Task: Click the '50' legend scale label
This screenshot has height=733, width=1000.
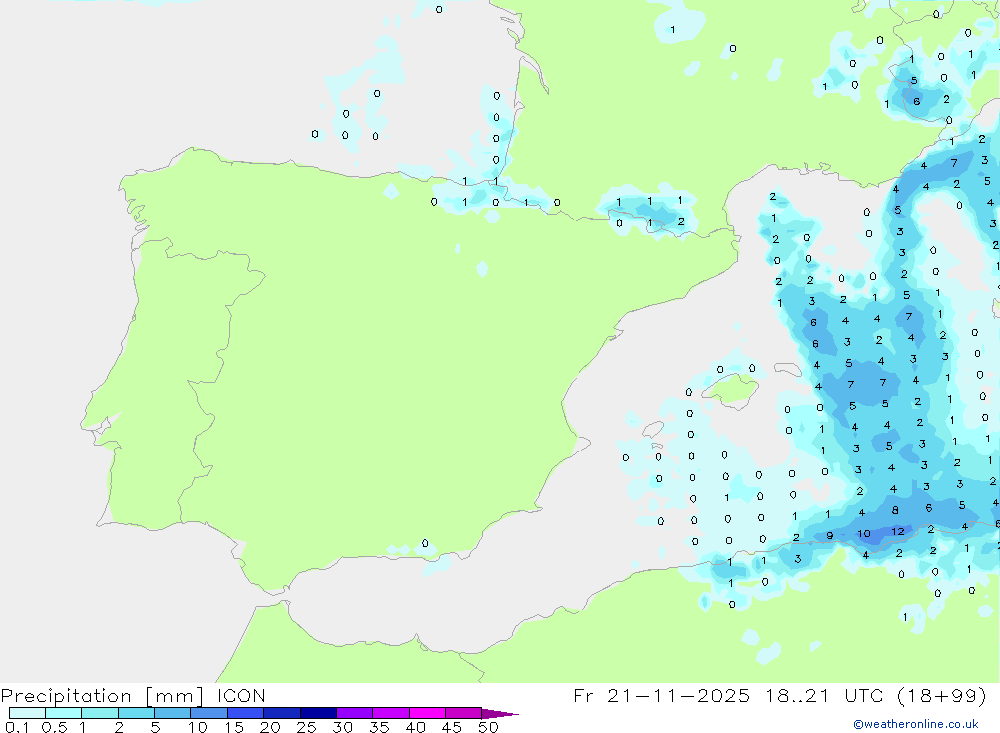Action: pos(488,727)
